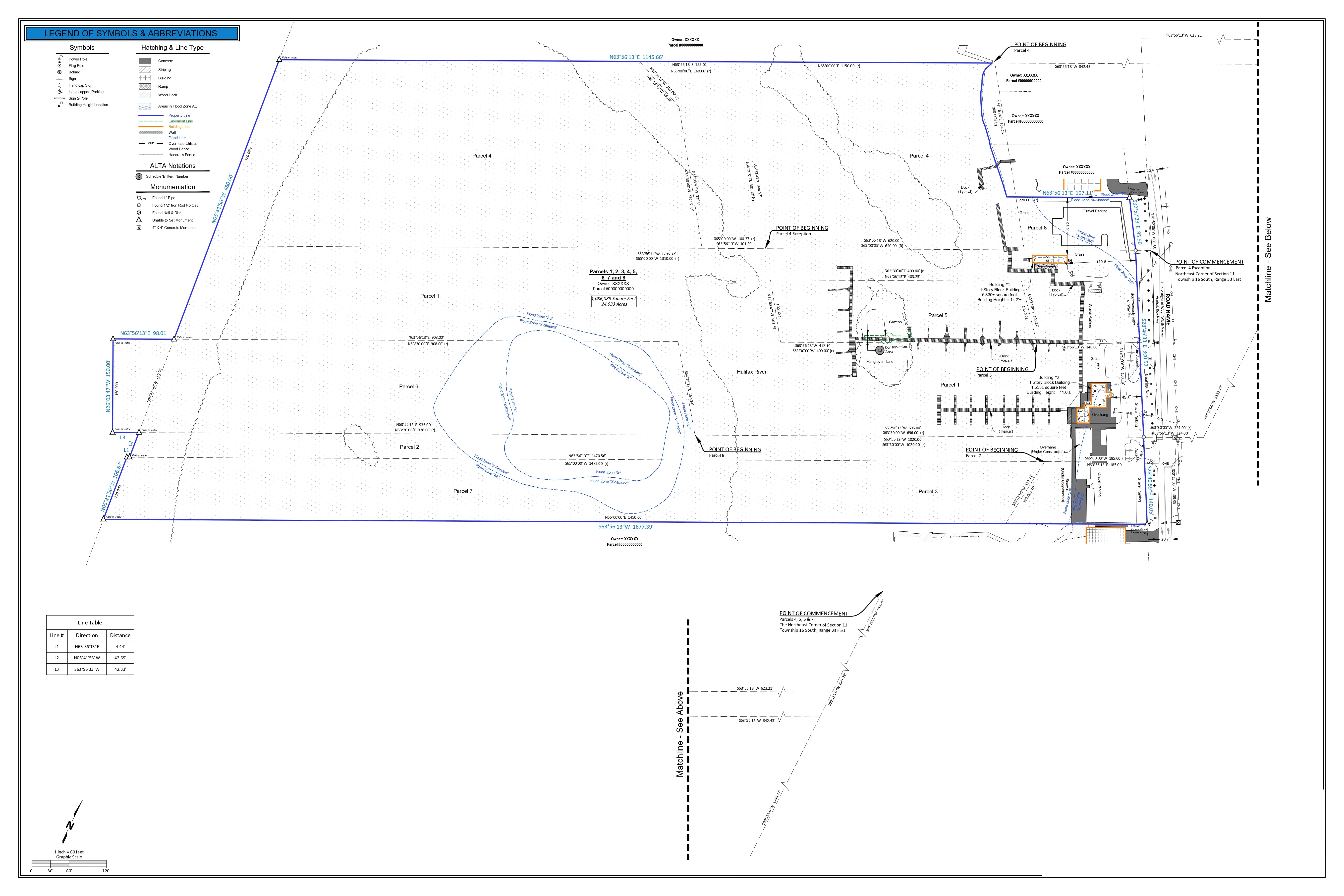Click the 4x4 Concrete Monument symbol
The width and height of the screenshot is (1344, 896).
click(139, 227)
